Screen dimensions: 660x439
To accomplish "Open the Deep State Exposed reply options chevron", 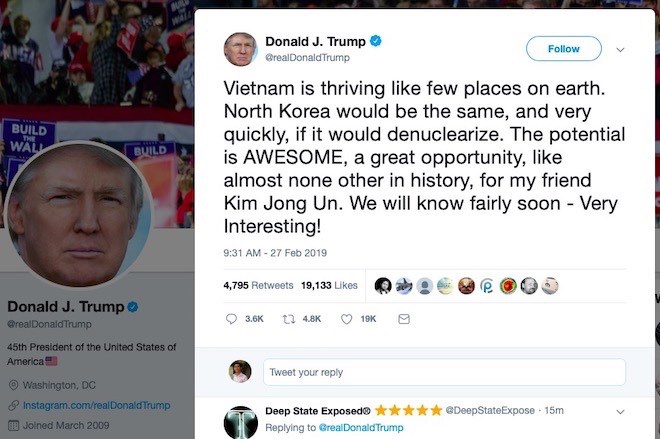I will point(620,412).
